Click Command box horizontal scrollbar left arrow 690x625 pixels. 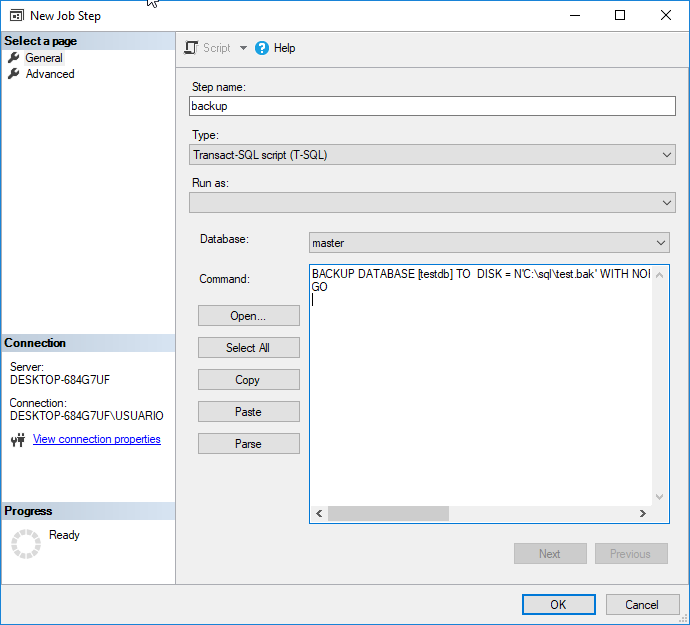point(319,513)
